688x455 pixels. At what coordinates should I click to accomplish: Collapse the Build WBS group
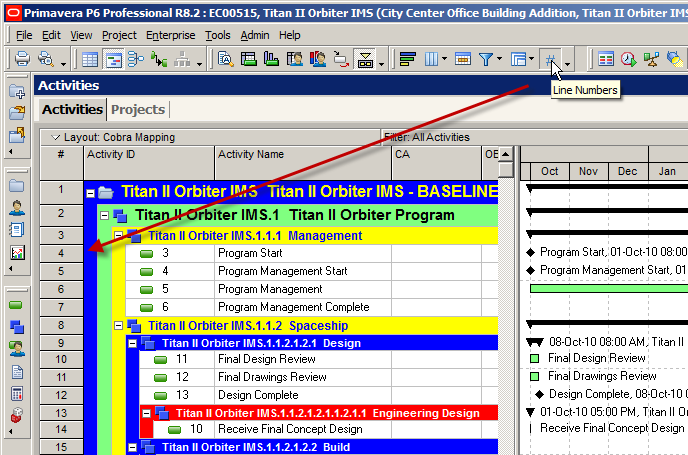click(133, 448)
